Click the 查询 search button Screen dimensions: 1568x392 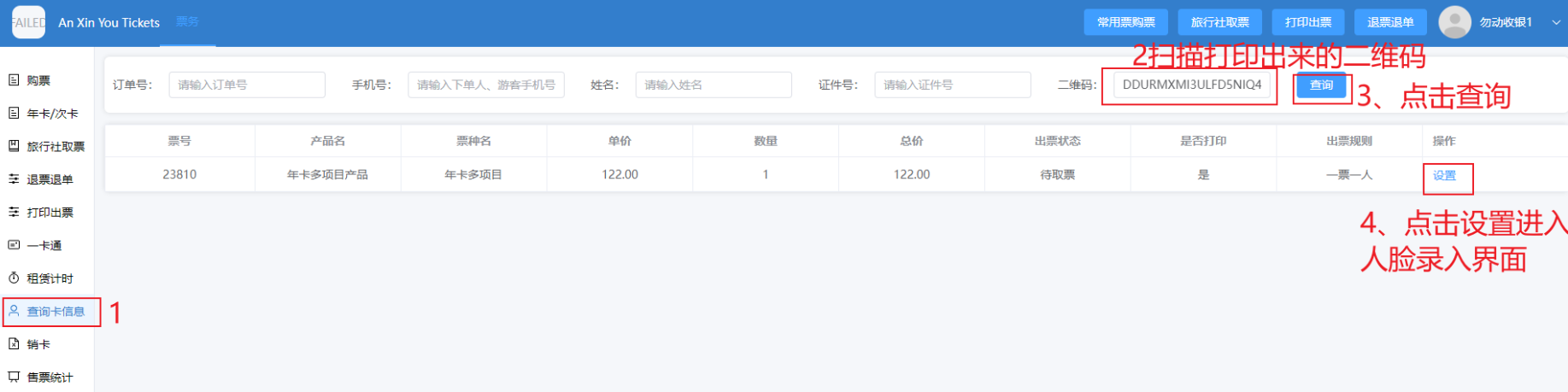pyautogui.click(x=1321, y=85)
